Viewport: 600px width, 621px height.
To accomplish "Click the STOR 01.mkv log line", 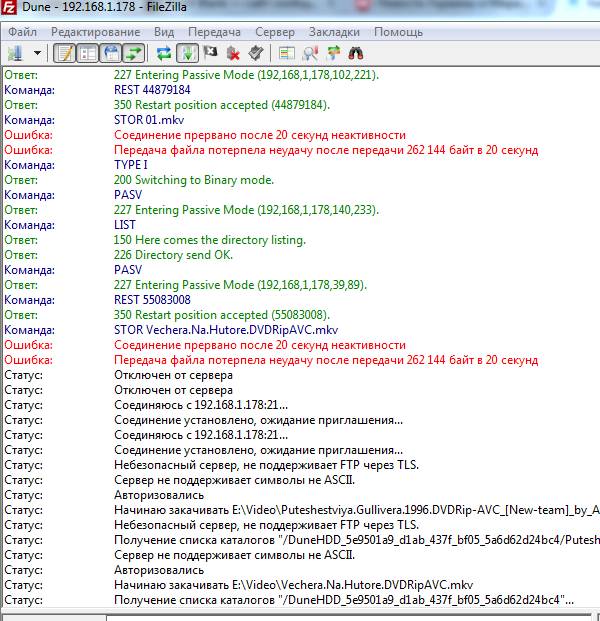I will [143, 120].
